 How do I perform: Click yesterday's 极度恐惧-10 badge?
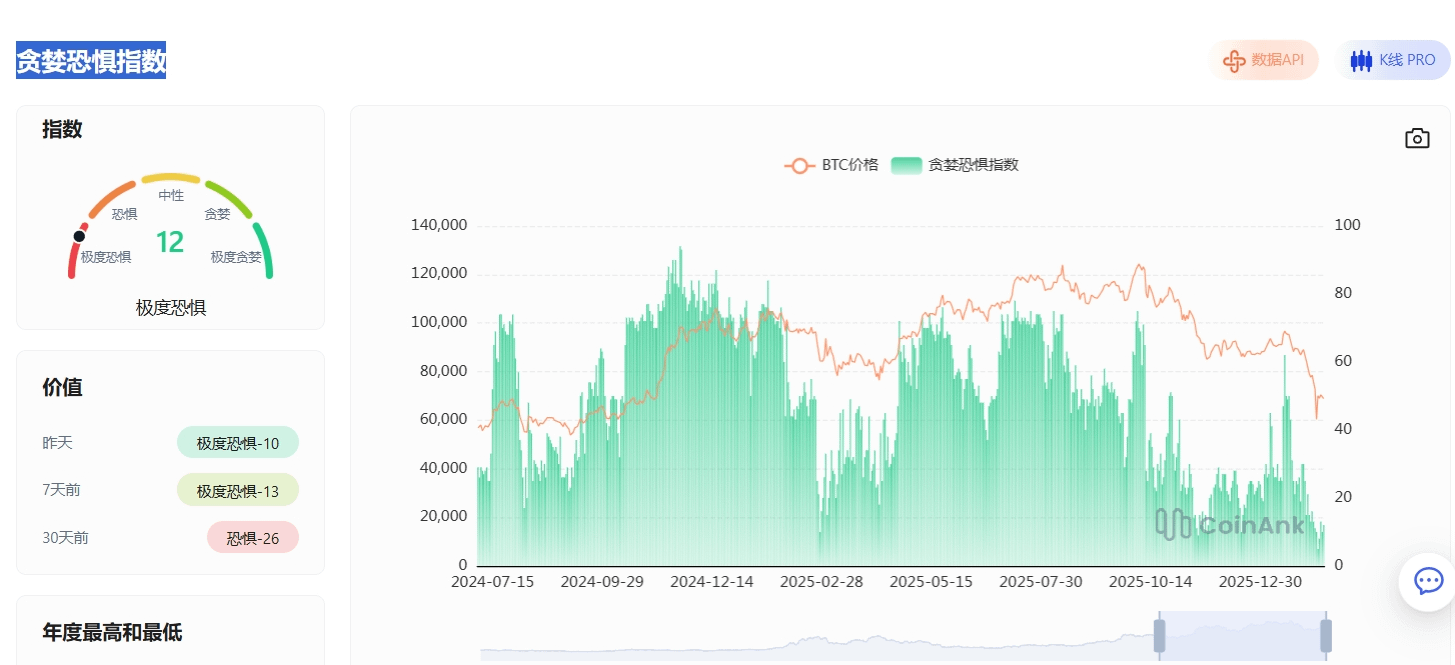pos(238,443)
